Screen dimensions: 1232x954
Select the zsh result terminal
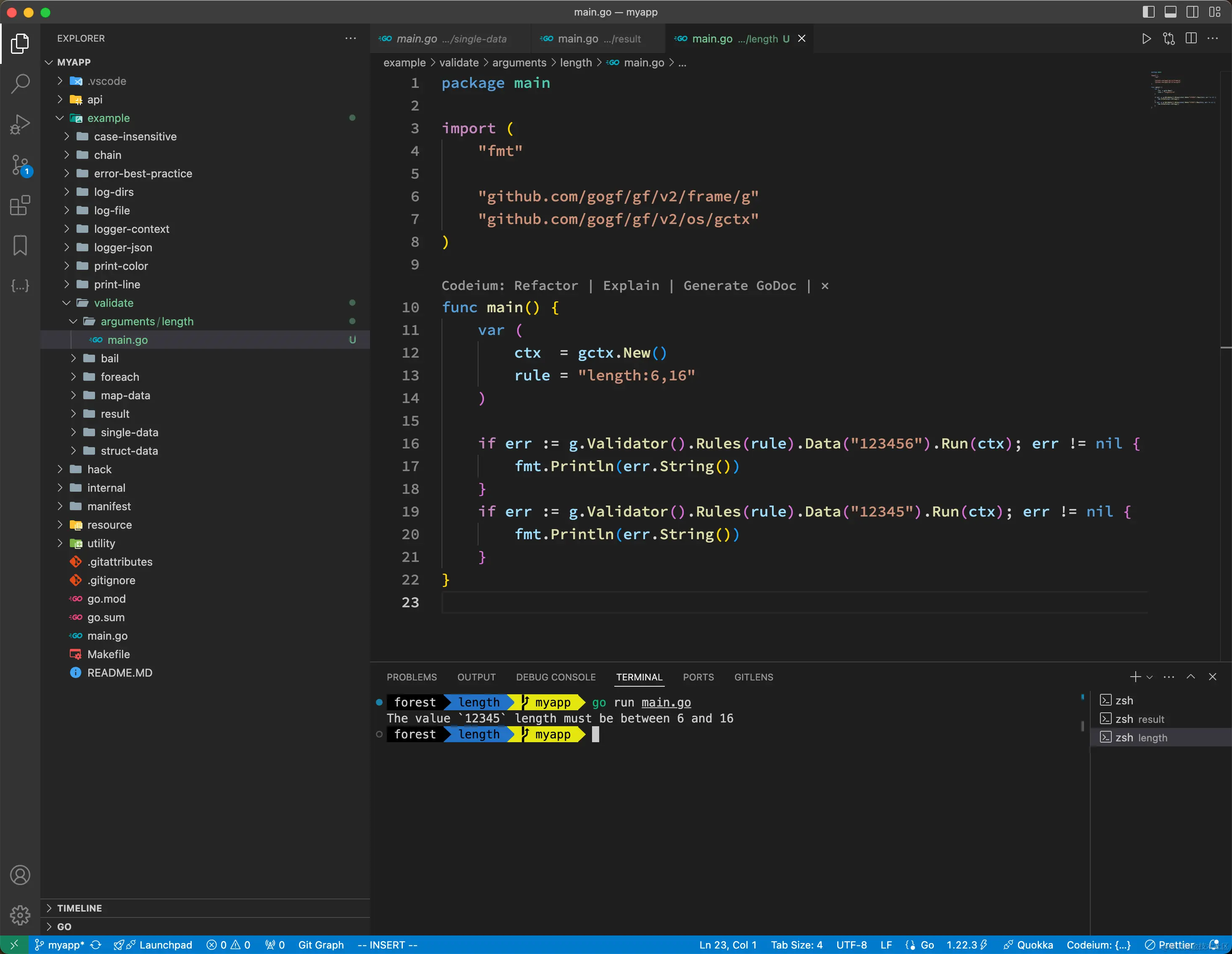(1161, 719)
